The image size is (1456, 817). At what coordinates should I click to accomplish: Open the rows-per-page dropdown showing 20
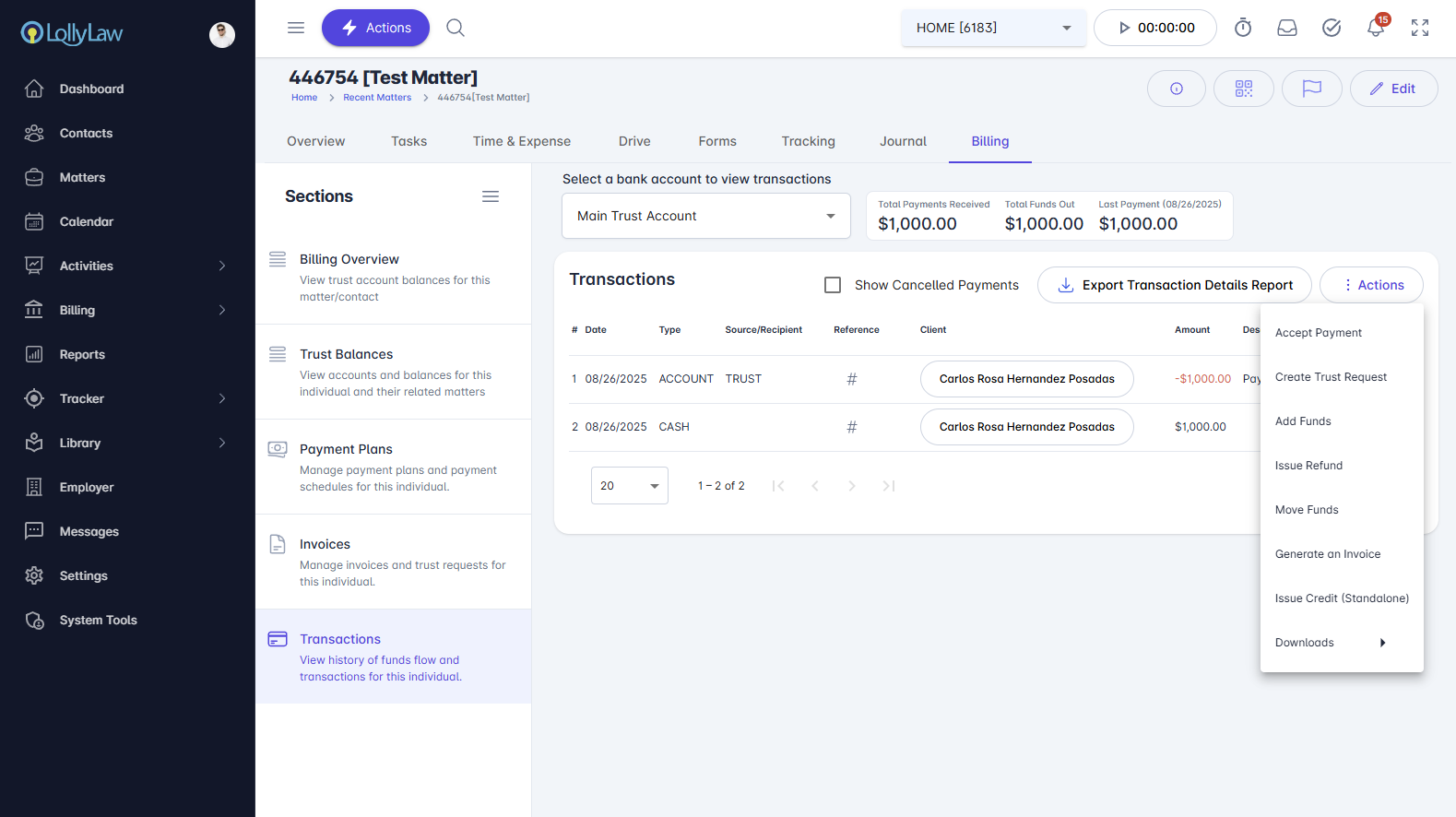[x=629, y=486]
